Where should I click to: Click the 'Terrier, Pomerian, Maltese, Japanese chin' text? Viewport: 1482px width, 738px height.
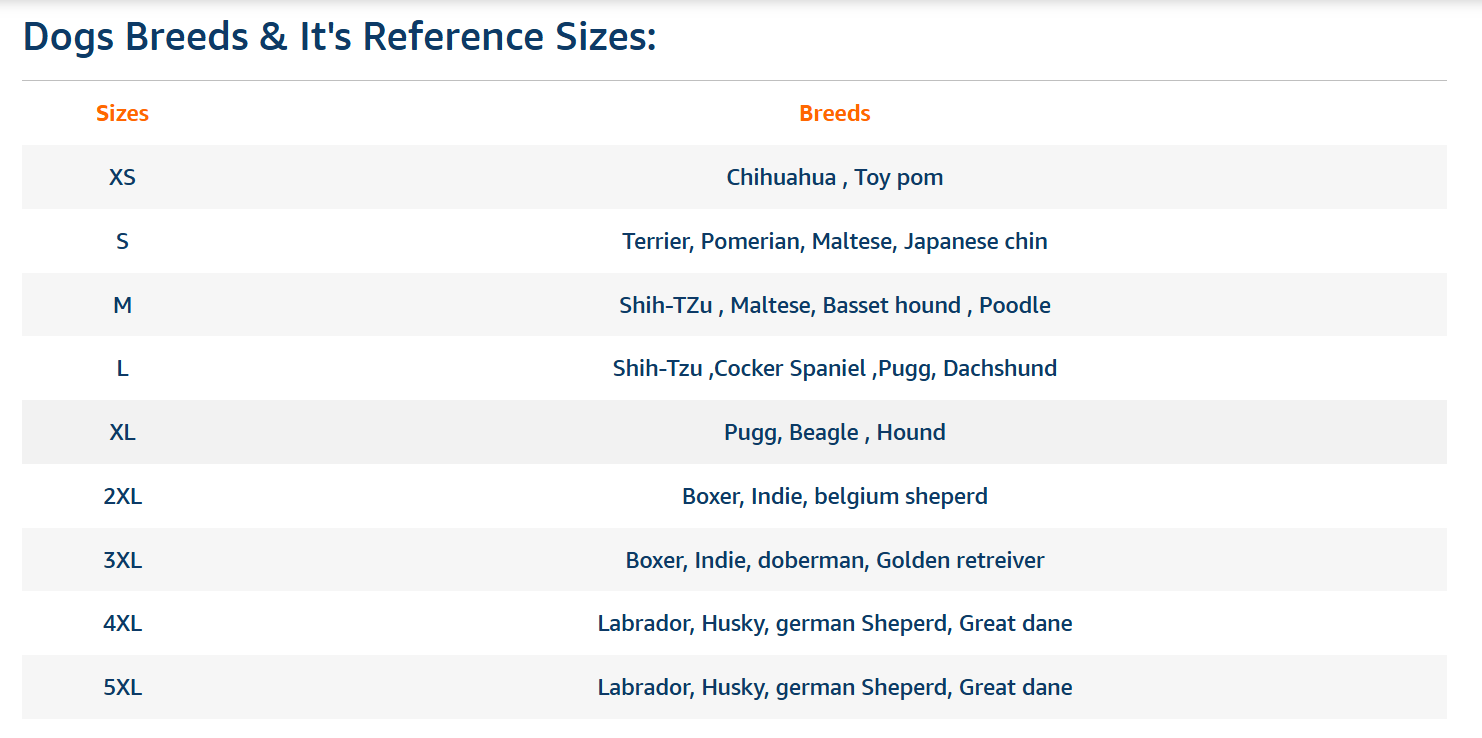click(834, 241)
